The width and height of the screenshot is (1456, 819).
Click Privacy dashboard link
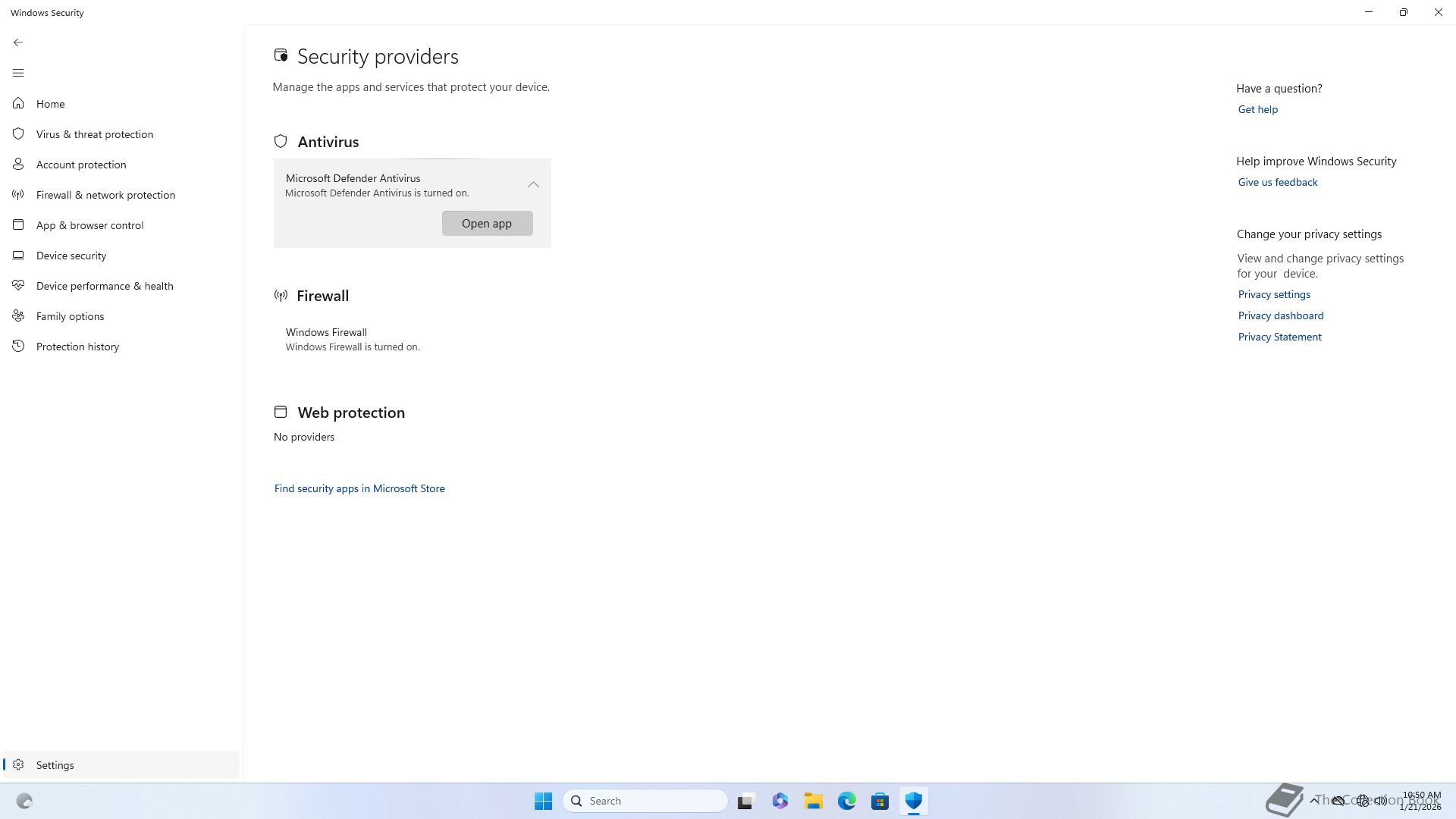coord(1280,315)
